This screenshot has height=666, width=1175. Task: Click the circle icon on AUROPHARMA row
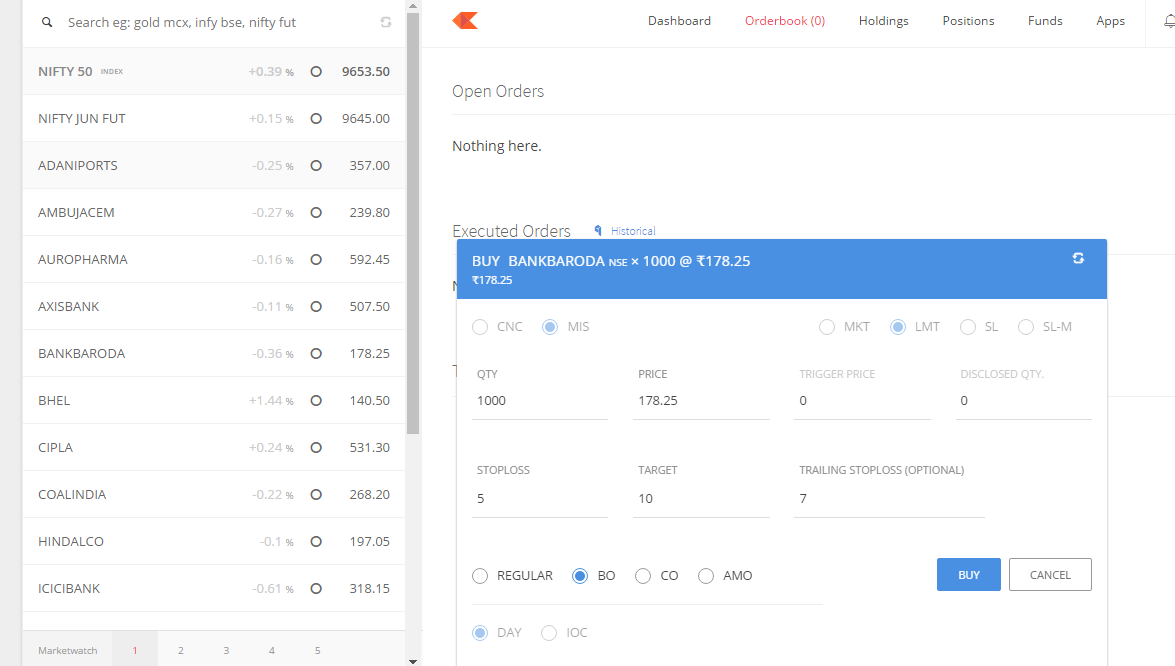point(316,260)
